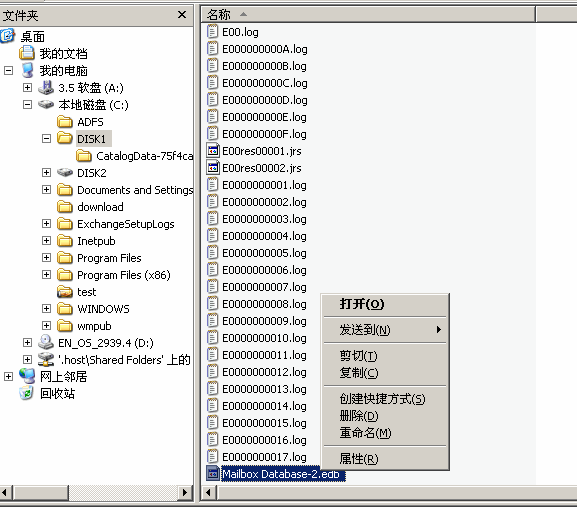Select the test shared folder icon
This screenshot has width=577, height=507.
coord(65,292)
